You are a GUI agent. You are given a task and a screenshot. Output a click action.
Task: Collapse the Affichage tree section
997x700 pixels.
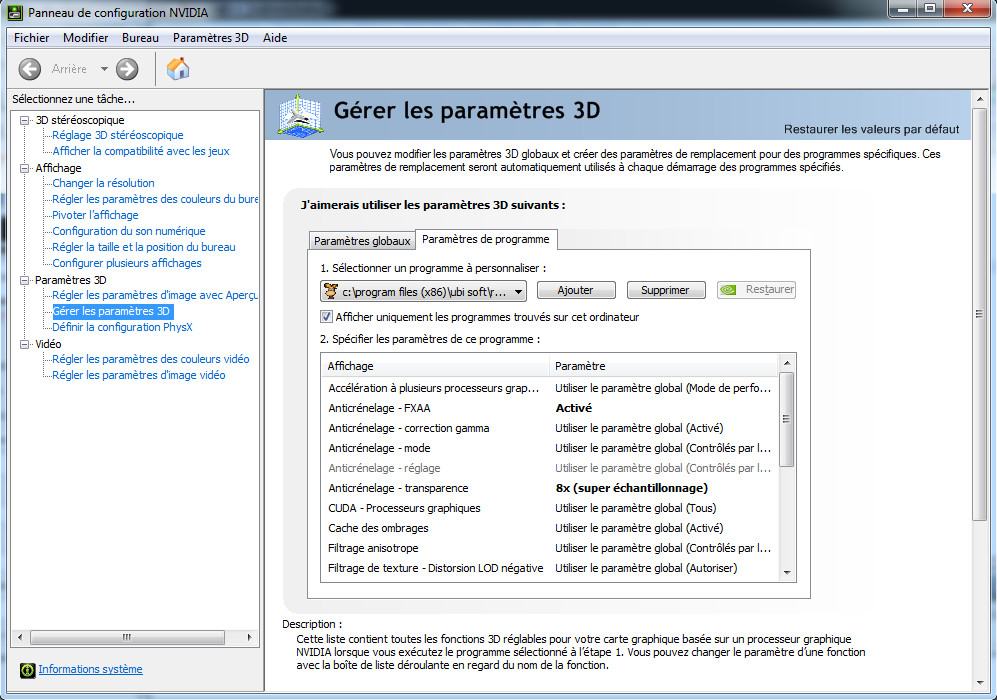point(25,168)
